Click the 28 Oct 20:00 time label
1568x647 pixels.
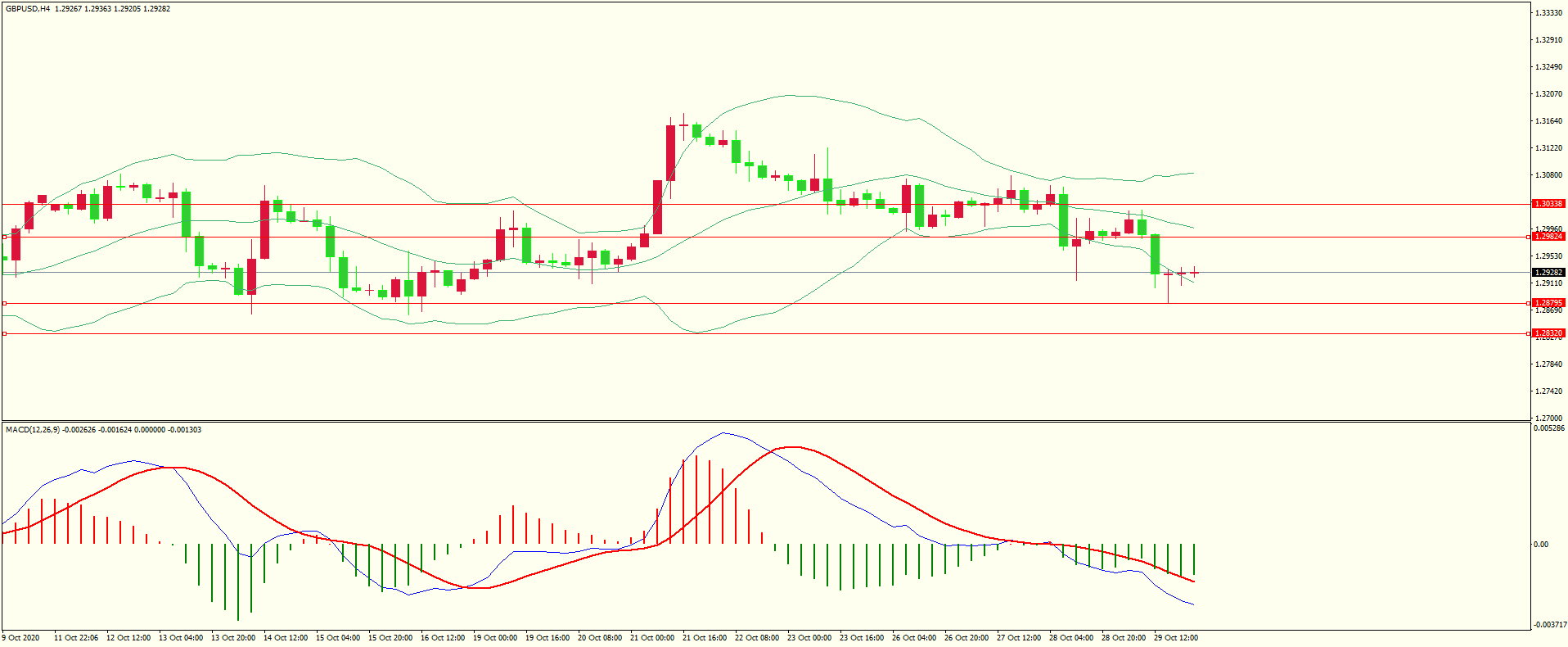[1124, 638]
